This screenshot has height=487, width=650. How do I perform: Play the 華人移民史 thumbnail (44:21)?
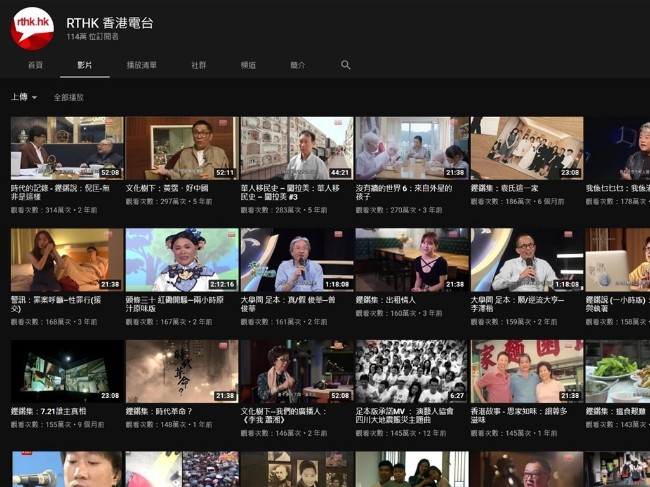[x=297, y=148]
